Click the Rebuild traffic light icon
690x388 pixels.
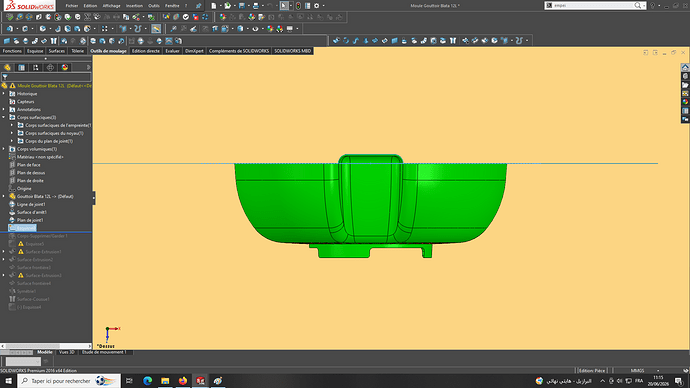pos(298,6)
